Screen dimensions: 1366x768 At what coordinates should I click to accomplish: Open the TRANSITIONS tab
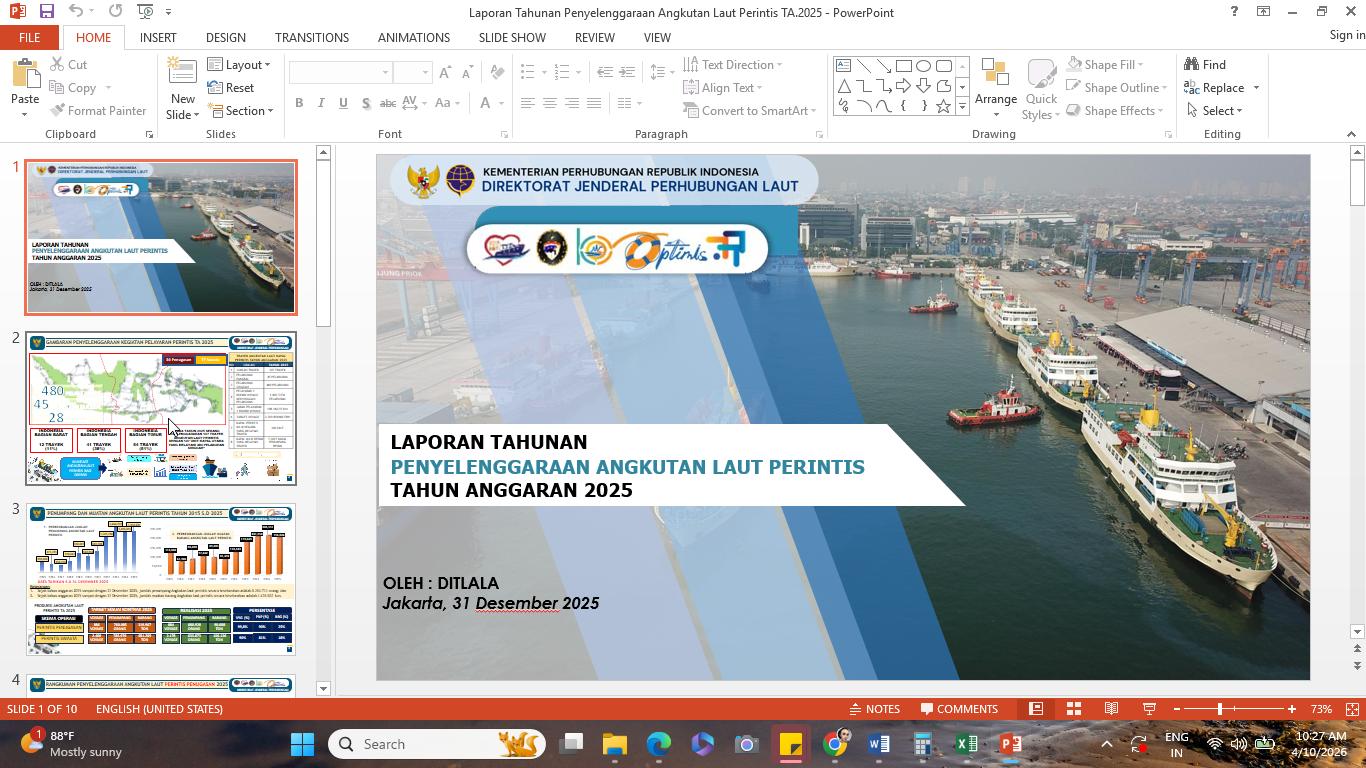point(312,37)
